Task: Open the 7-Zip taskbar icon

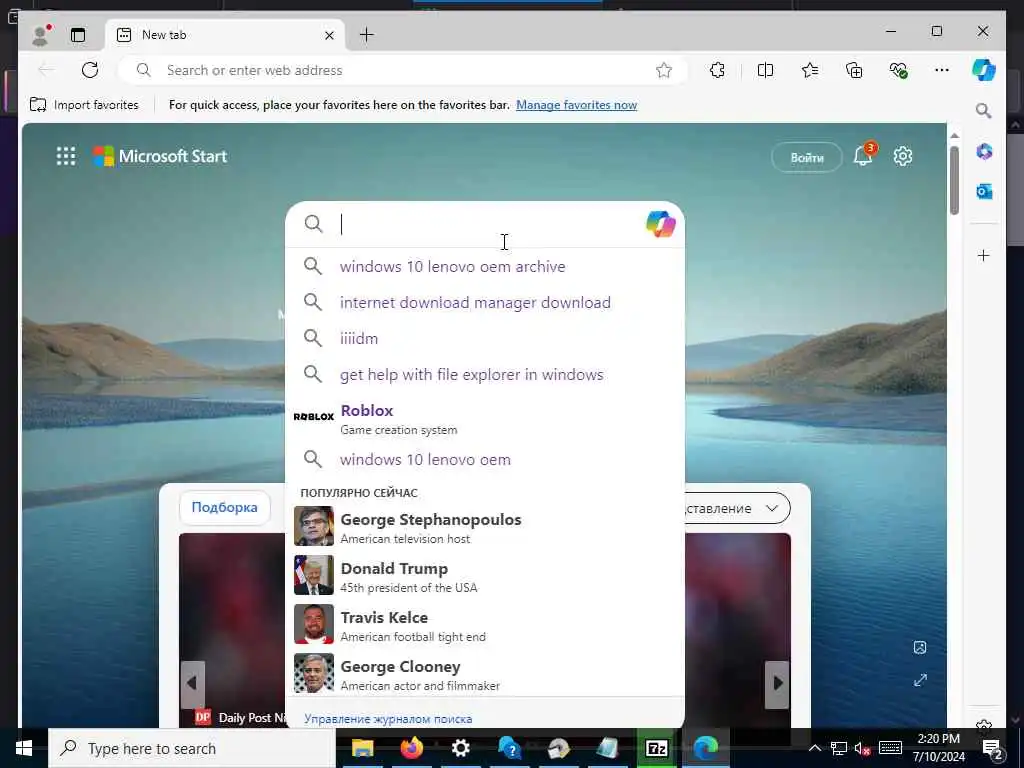Action: (656, 748)
